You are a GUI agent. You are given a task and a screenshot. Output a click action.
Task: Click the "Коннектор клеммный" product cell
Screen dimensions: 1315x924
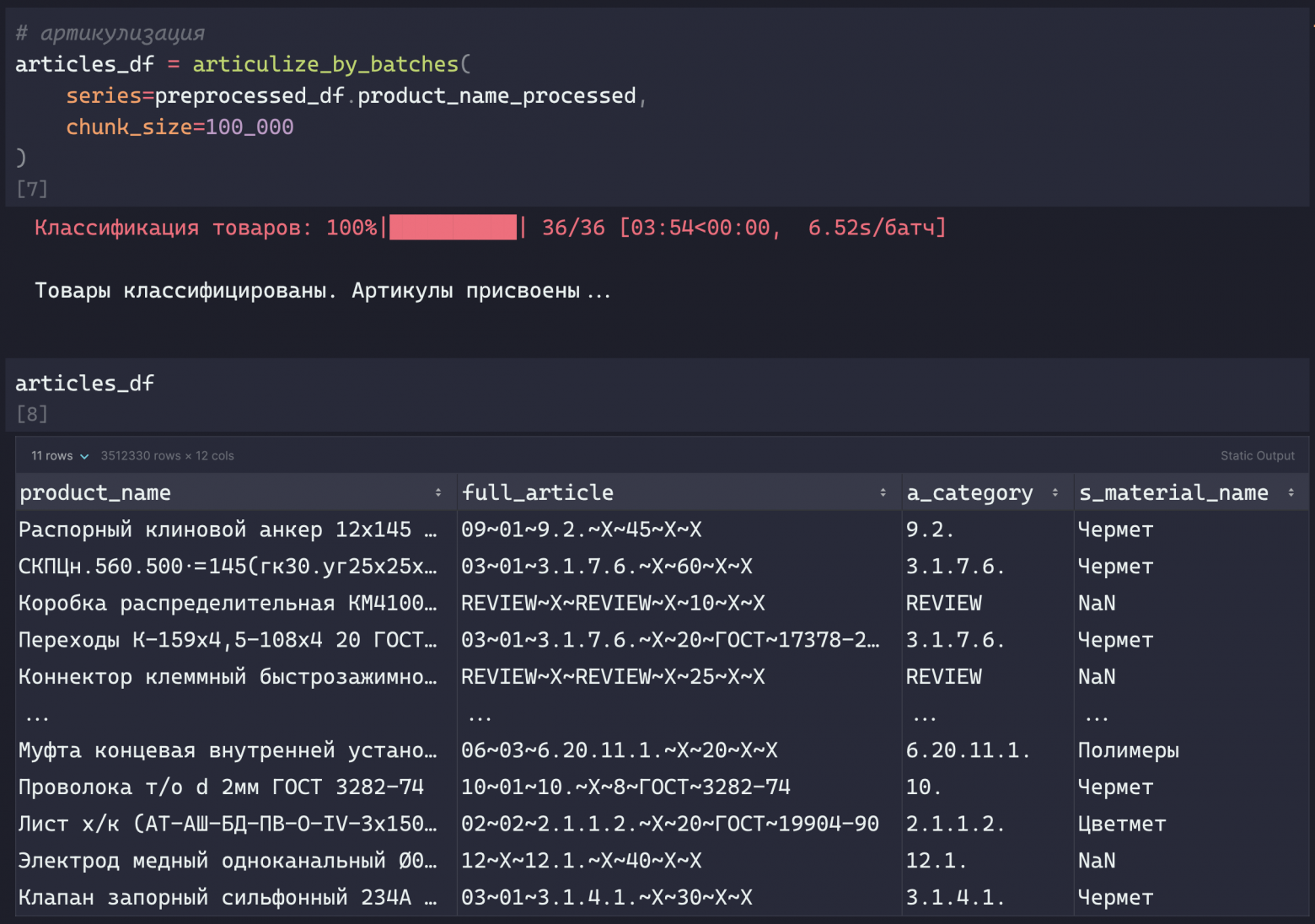click(236, 677)
